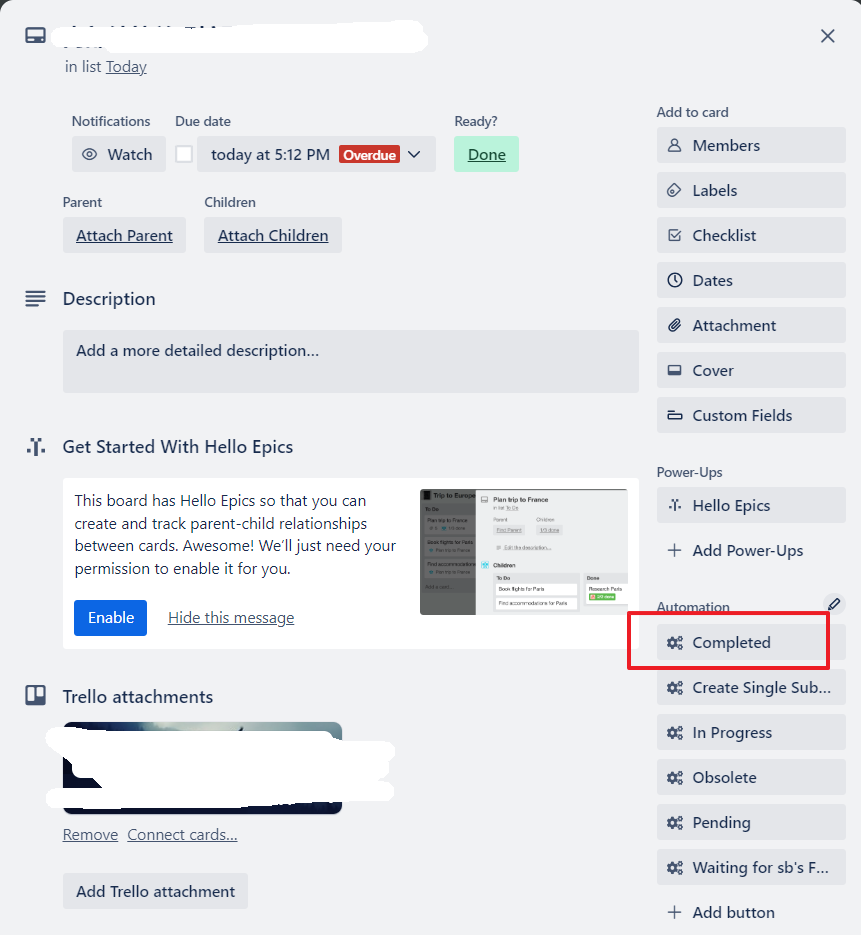Click the Cover icon
Screen dimensions: 861x935
click(674, 370)
